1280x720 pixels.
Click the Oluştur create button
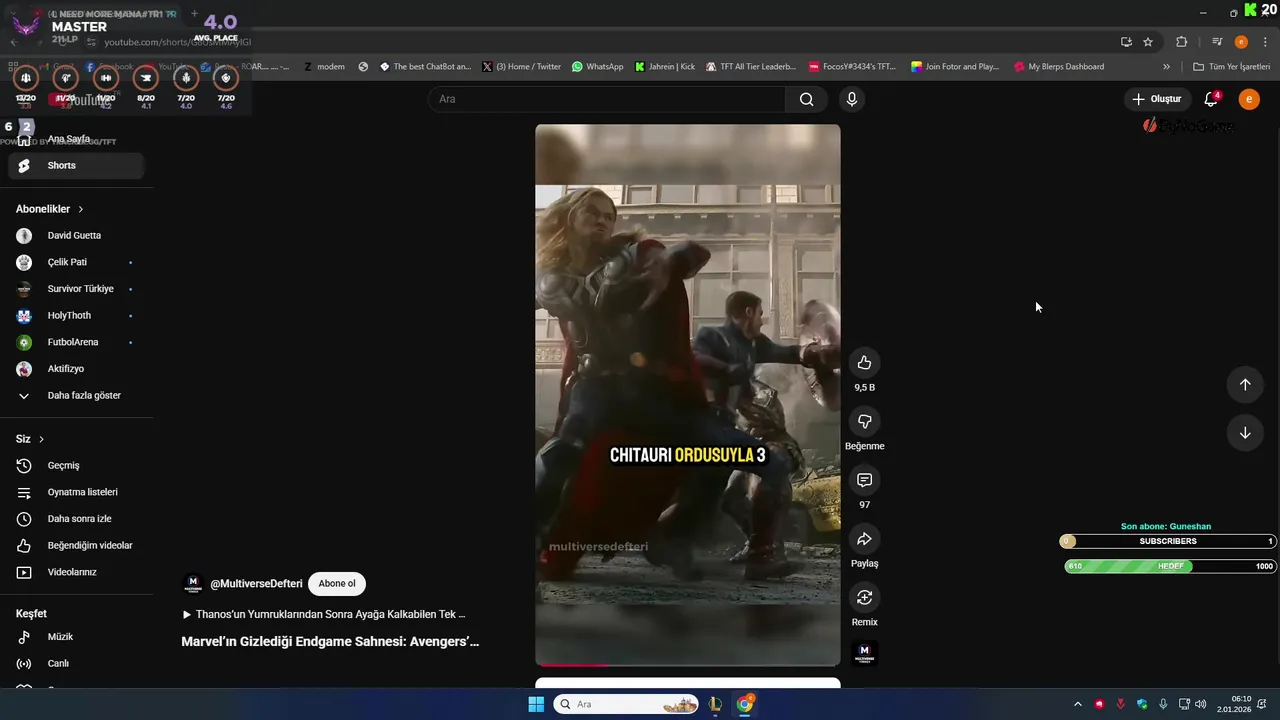1157,99
